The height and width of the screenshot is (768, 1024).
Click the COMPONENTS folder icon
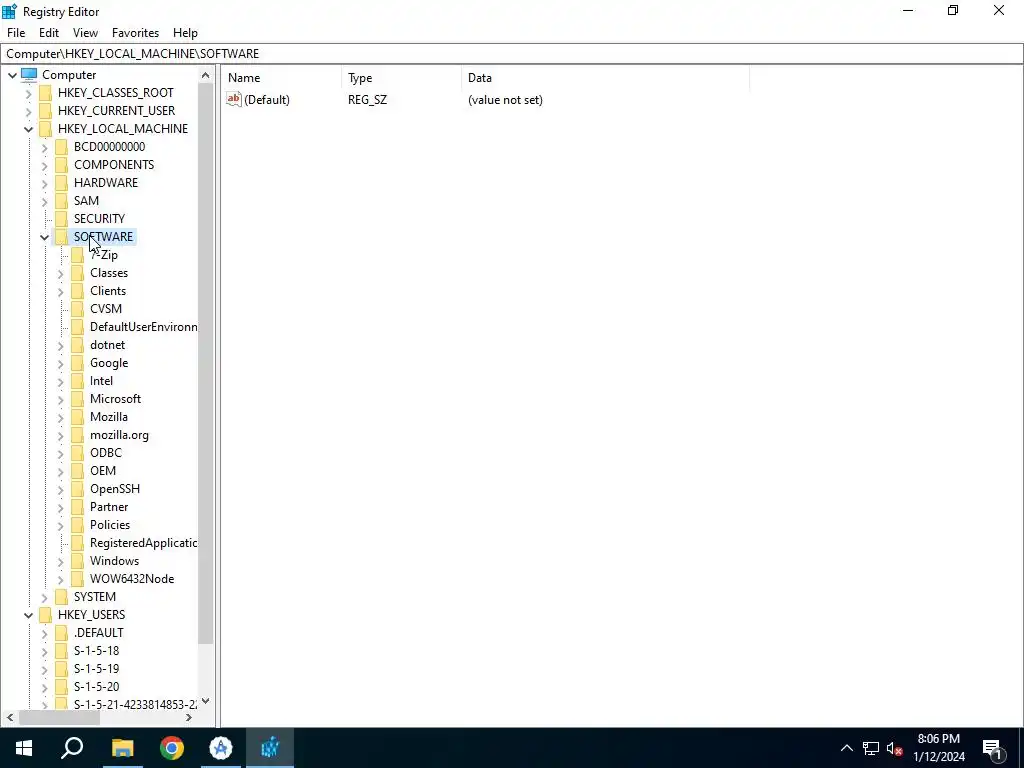point(61,165)
